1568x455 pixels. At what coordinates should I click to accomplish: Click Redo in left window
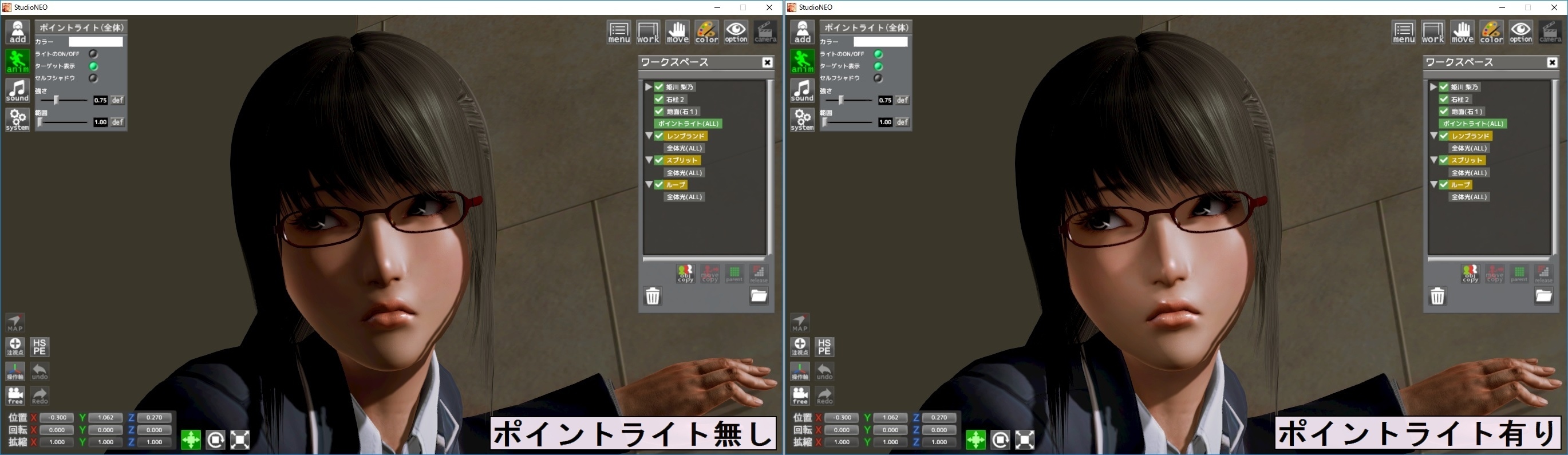tap(40, 395)
